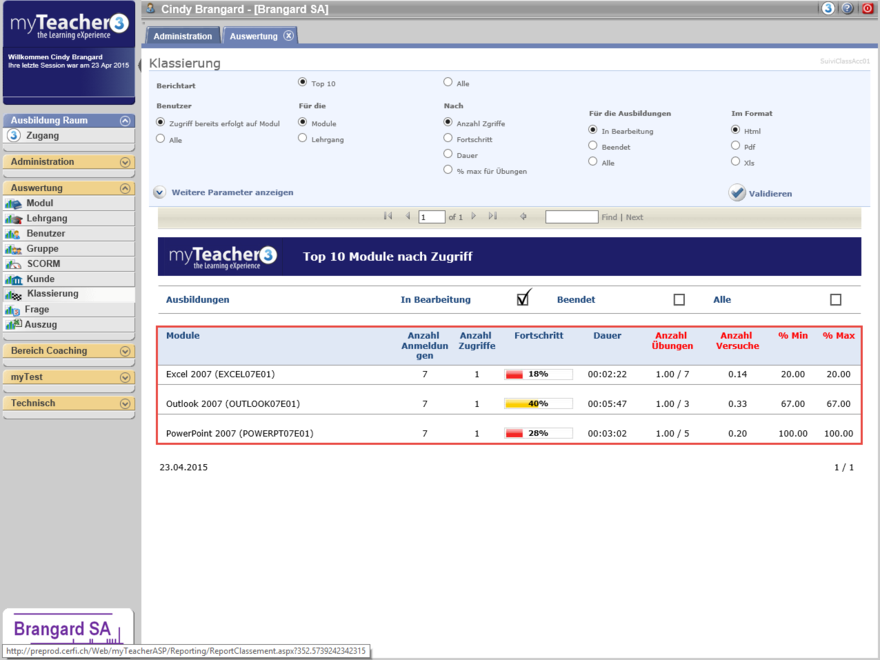The height and width of the screenshot is (660, 880).
Task: Click the page number input field
Action: pyautogui.click(x=431, y=217)
